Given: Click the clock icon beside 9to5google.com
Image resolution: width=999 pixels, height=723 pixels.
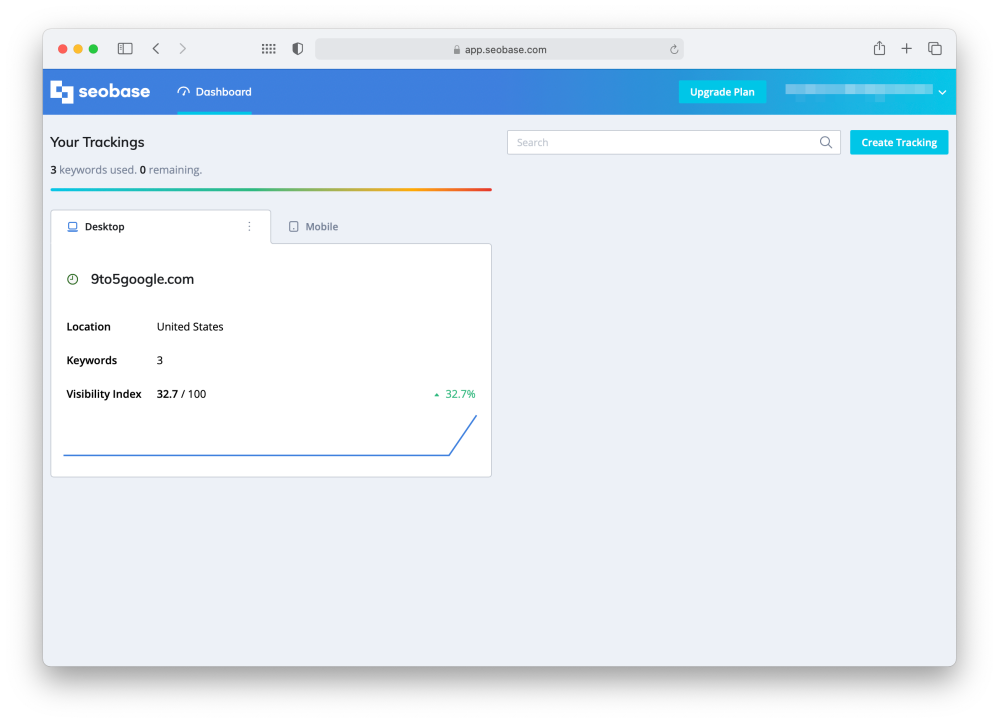Looking at the screenshot, I should point(72,280).
